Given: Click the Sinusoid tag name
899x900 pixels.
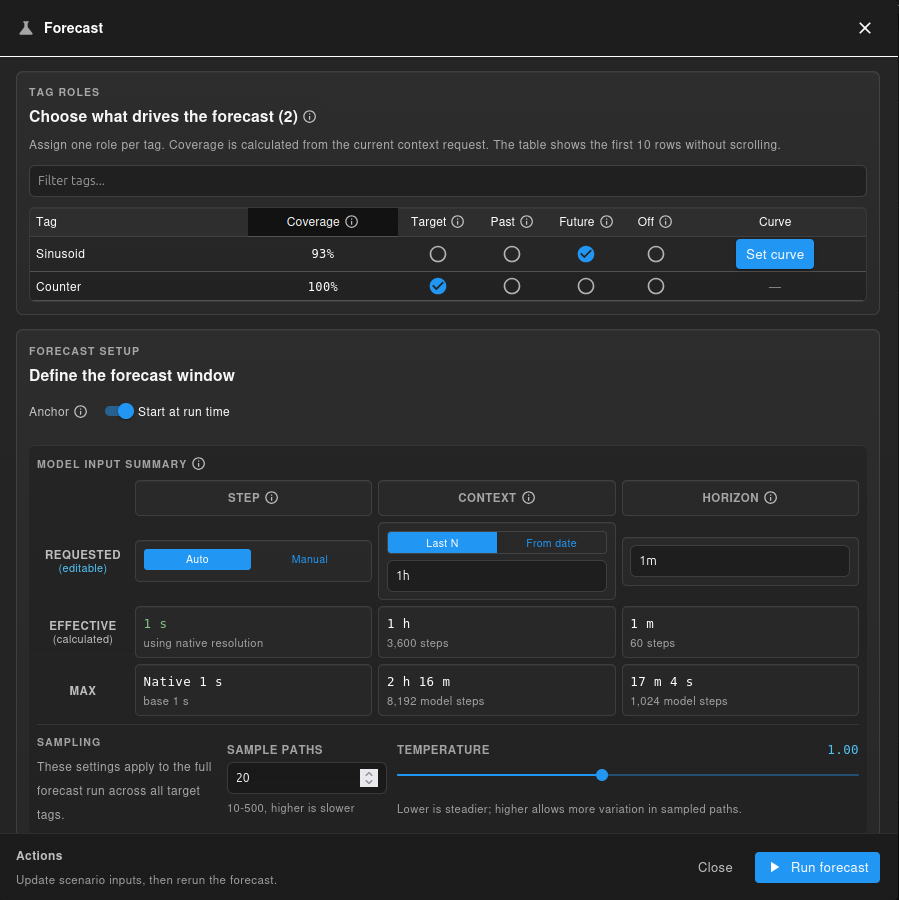Looking at the screenshot, I should pyautogui.click(x=60, y=254).
